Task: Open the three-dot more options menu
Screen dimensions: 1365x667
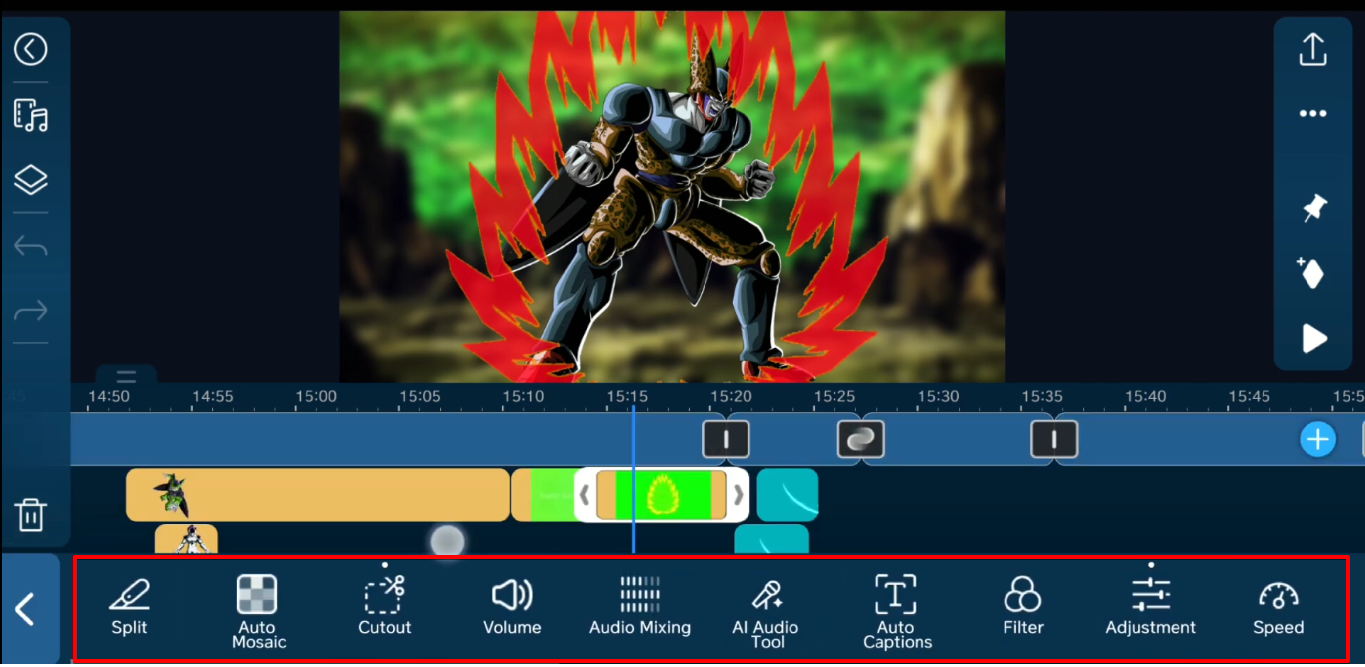Action: pos(1313,114)
